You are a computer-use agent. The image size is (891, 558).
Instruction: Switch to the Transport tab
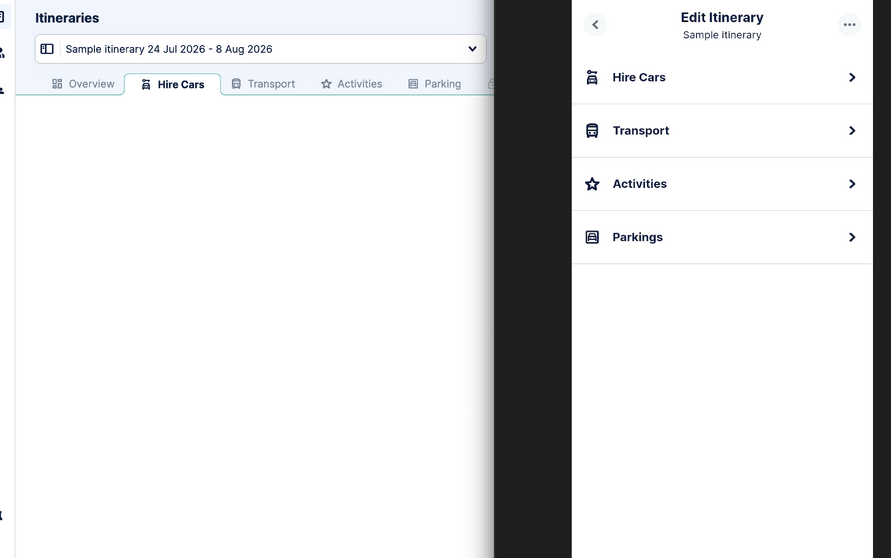tap(263, 84)
